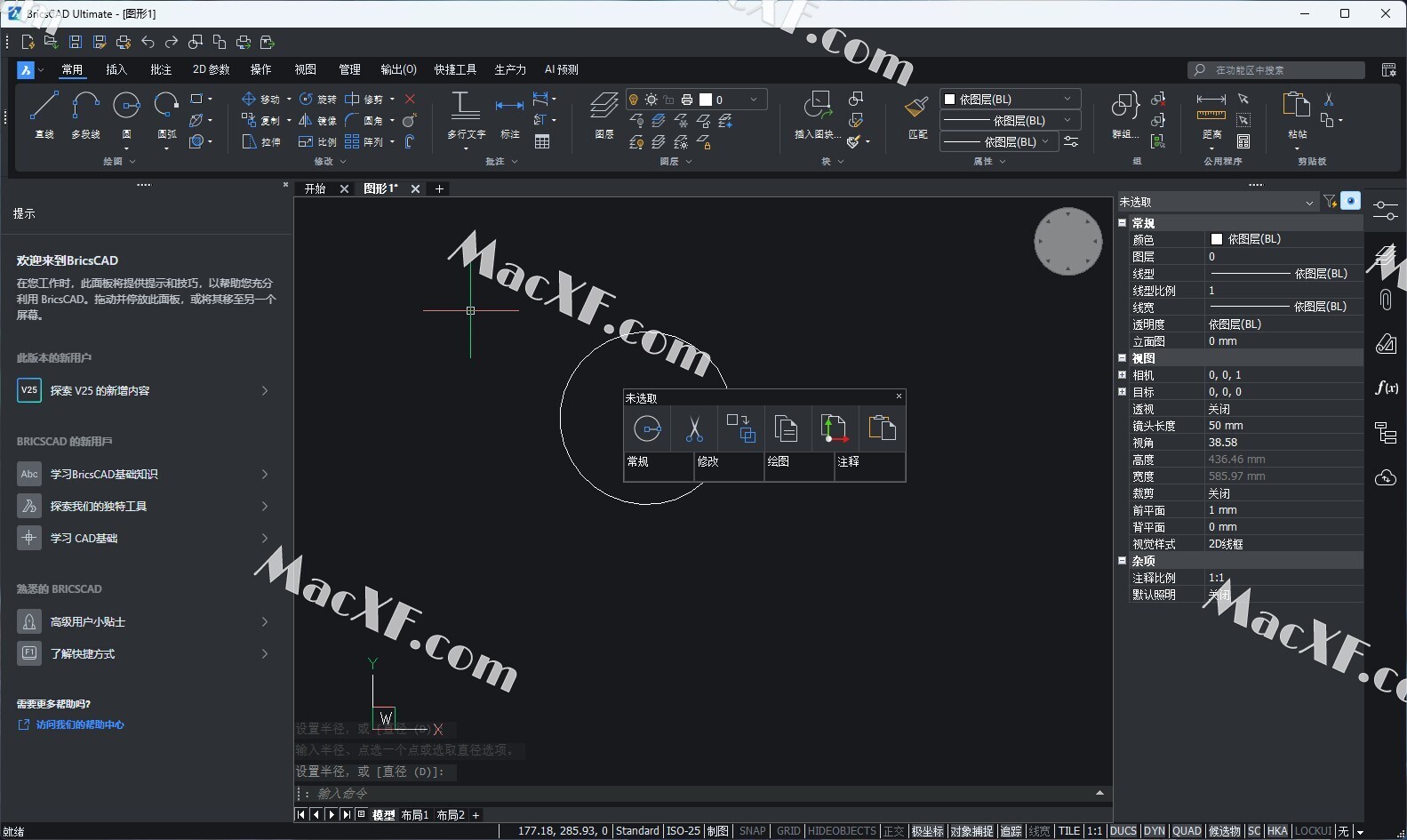Click the Modify scissors icon in Quad popup
Image resolution: width=1407 pixels, height=840 pixels.
pyautogui.click(x=694, y=429)
